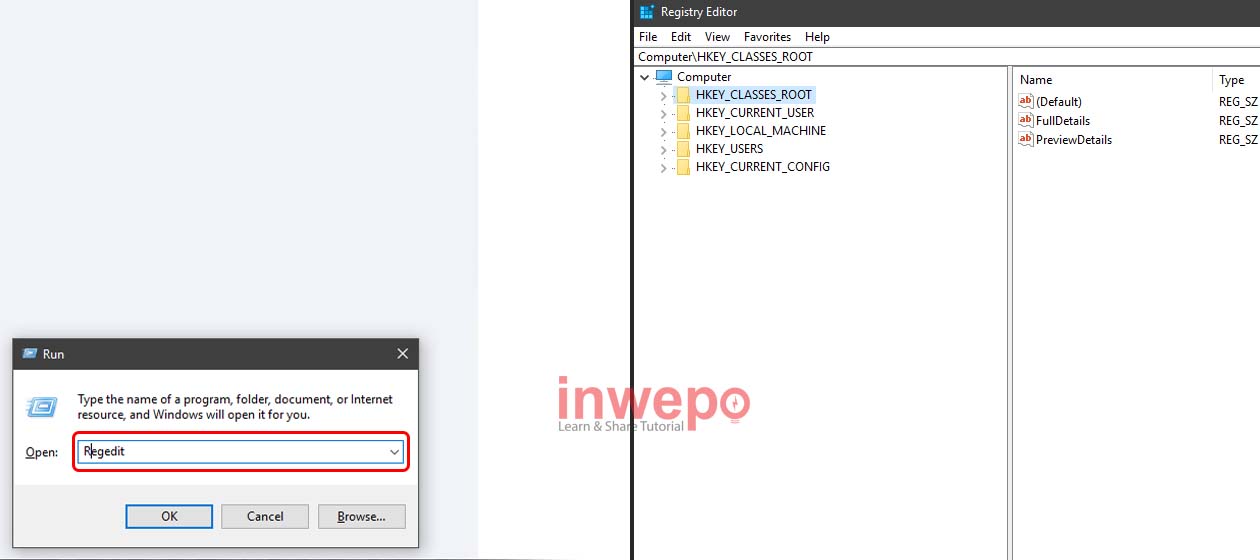The image size is (1260, 560).
Task: Click the HKEY_LOCAL_MACHINE folder icon
Action: tap(683, 131)
